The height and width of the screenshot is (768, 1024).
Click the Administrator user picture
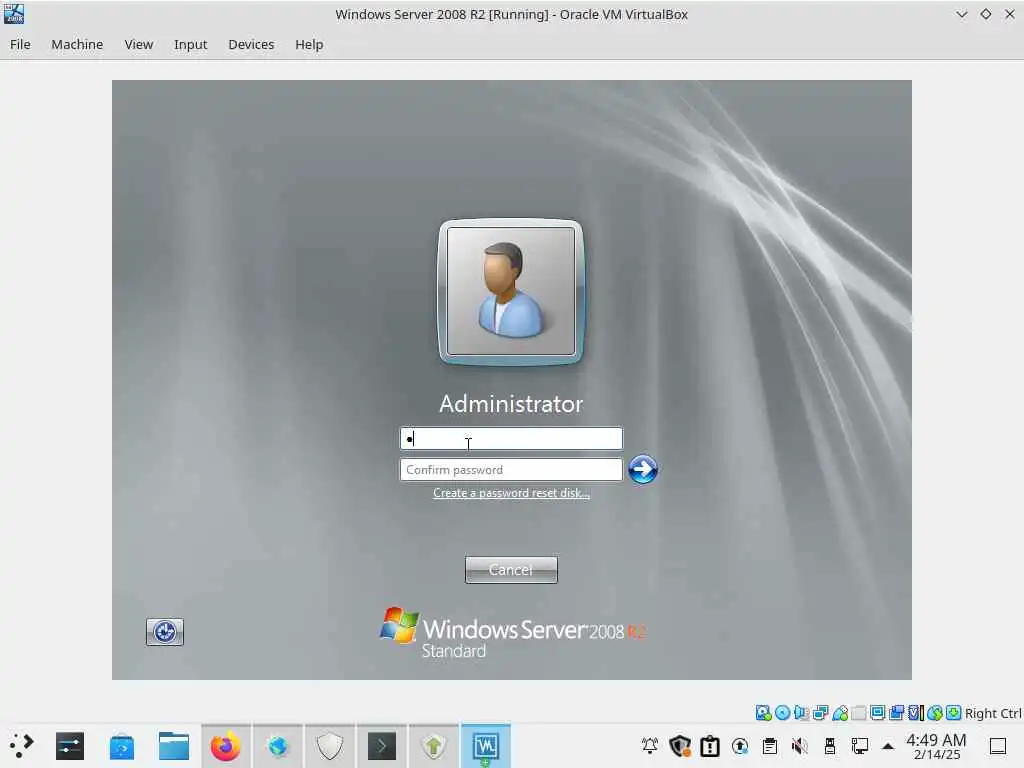coord(511,291)
